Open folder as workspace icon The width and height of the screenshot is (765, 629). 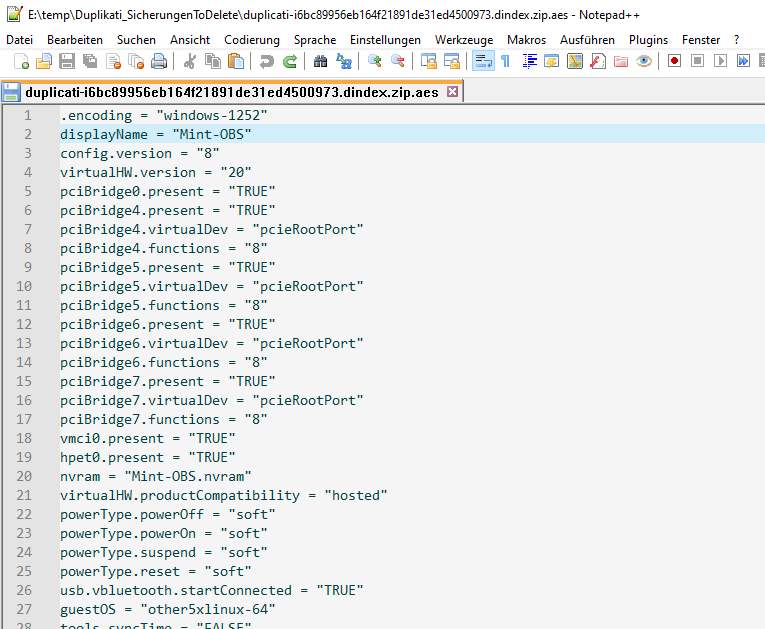point(621,61)
